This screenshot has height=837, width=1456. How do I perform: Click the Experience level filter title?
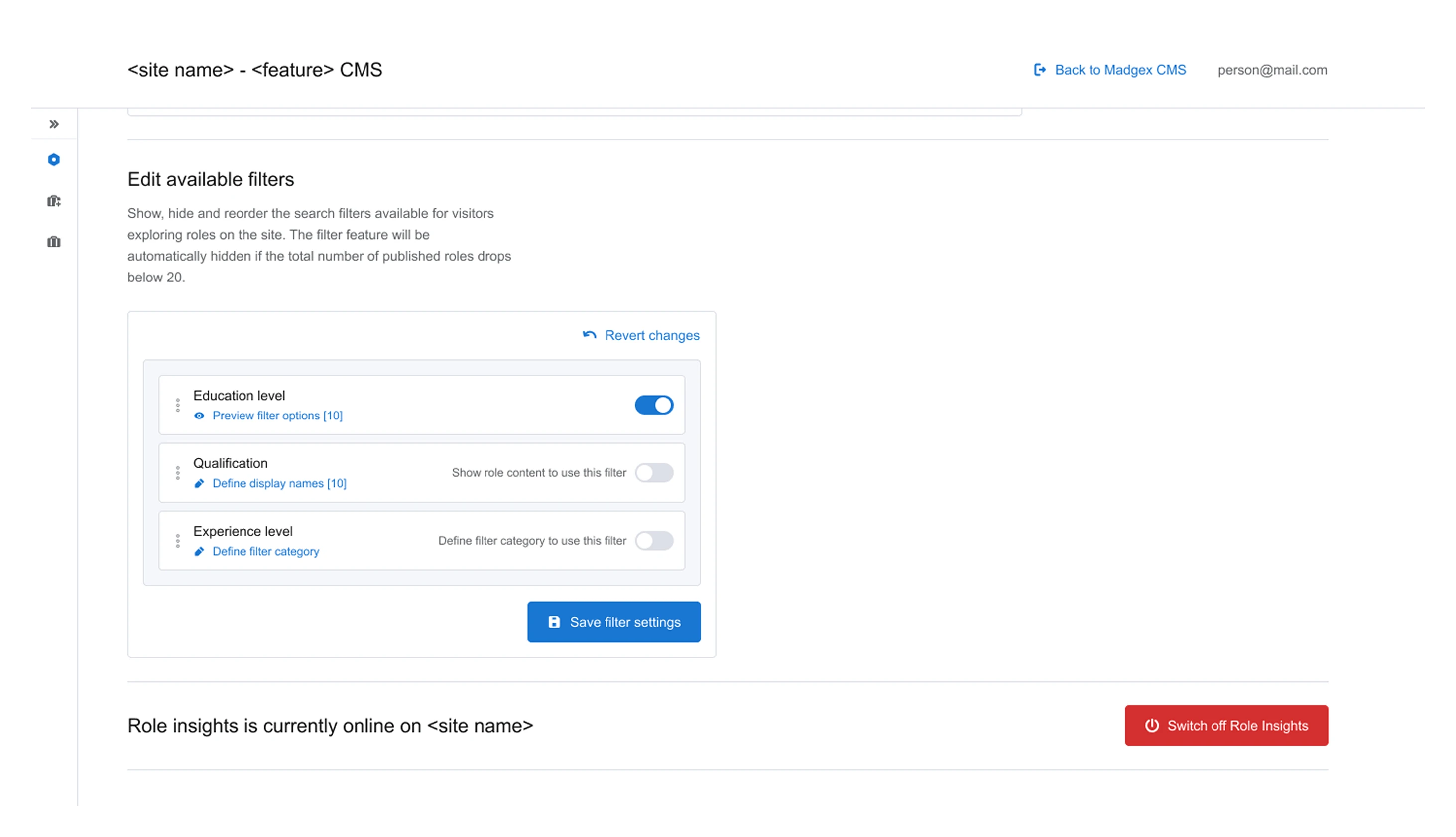tap(243, 531)
